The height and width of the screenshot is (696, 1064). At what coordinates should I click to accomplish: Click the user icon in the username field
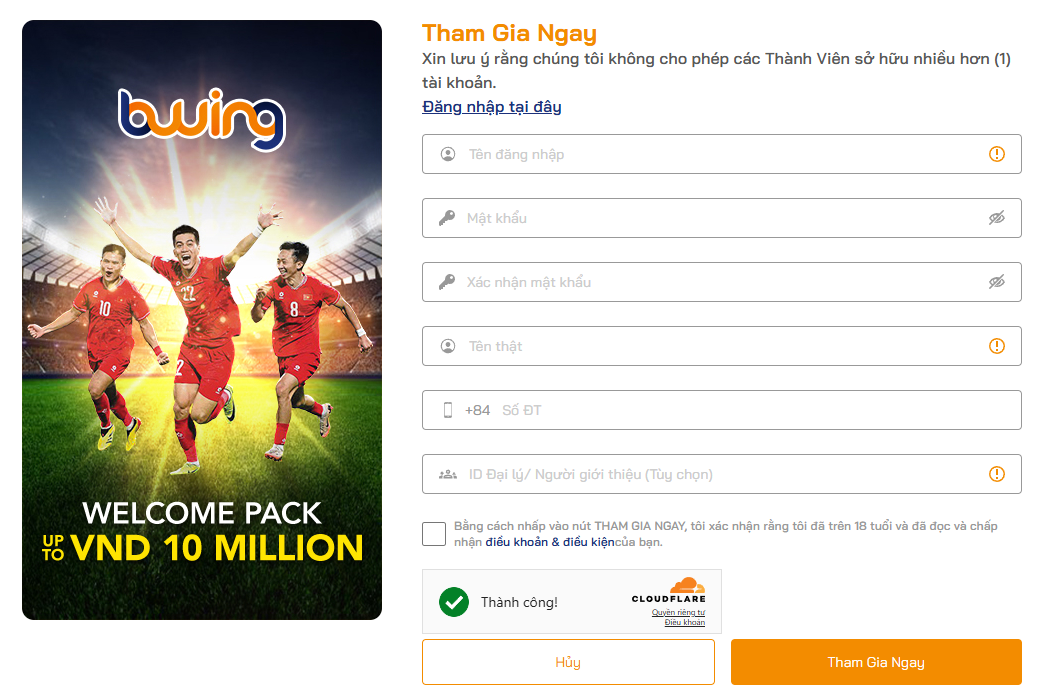tap(448, 154)
